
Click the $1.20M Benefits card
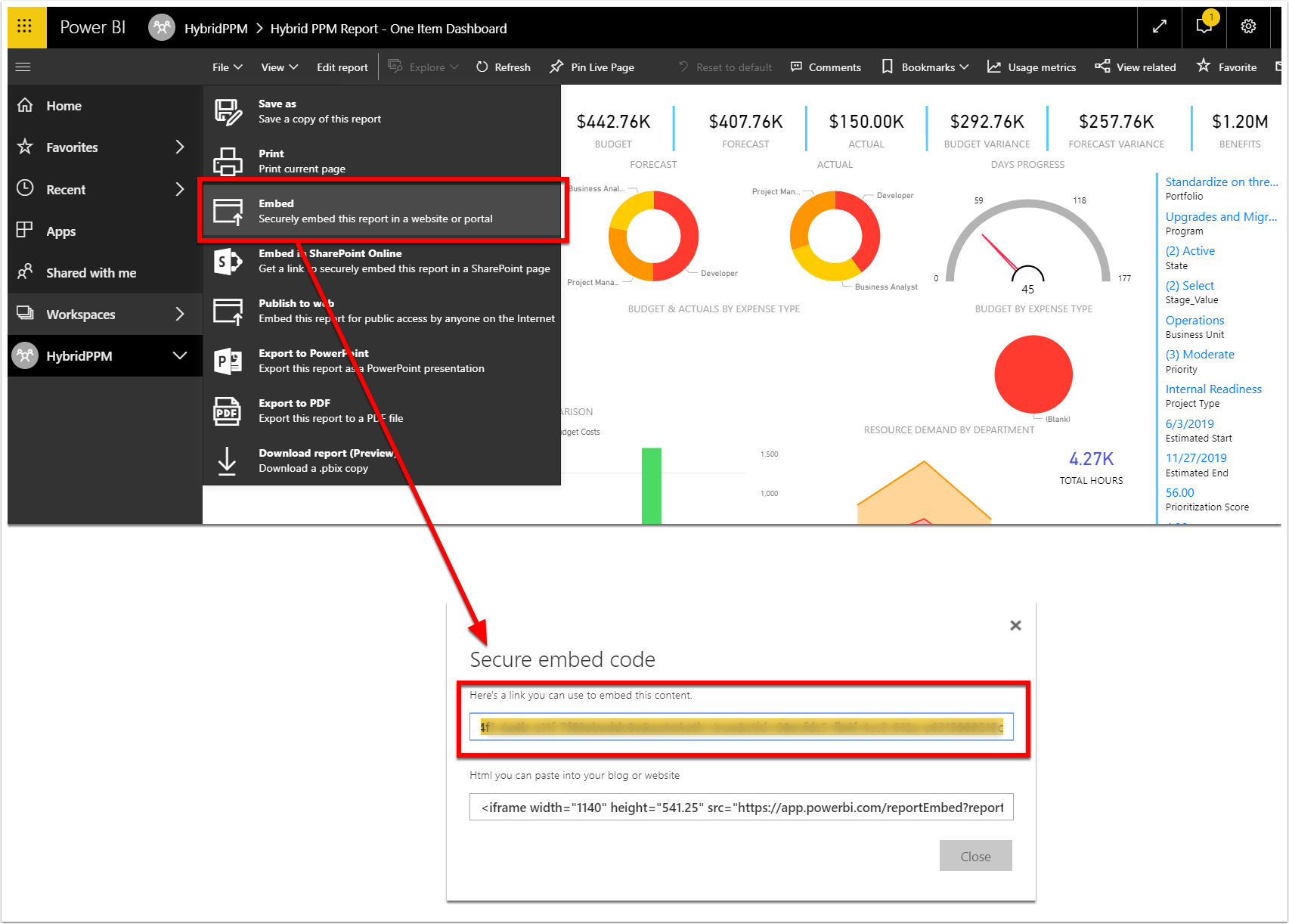click(x=1240, y=130)
